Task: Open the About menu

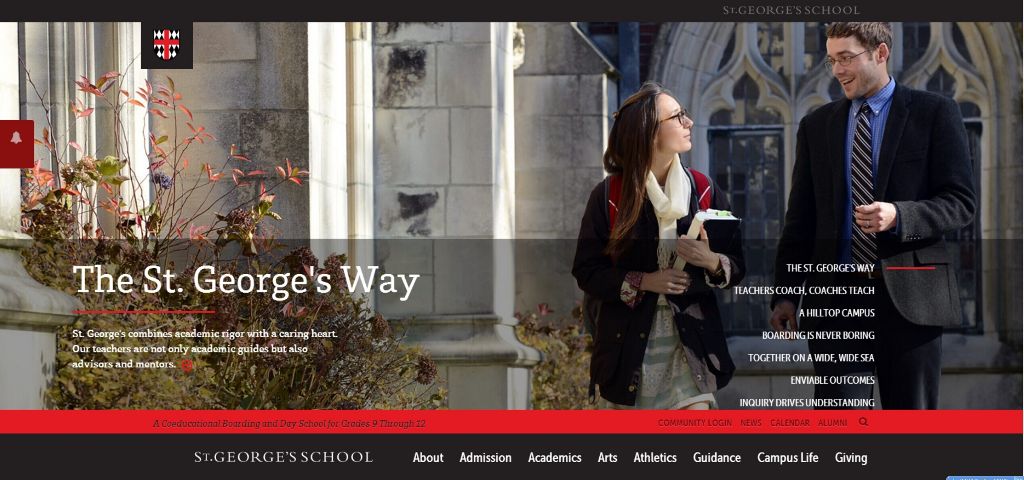Action: coord(428,458)
